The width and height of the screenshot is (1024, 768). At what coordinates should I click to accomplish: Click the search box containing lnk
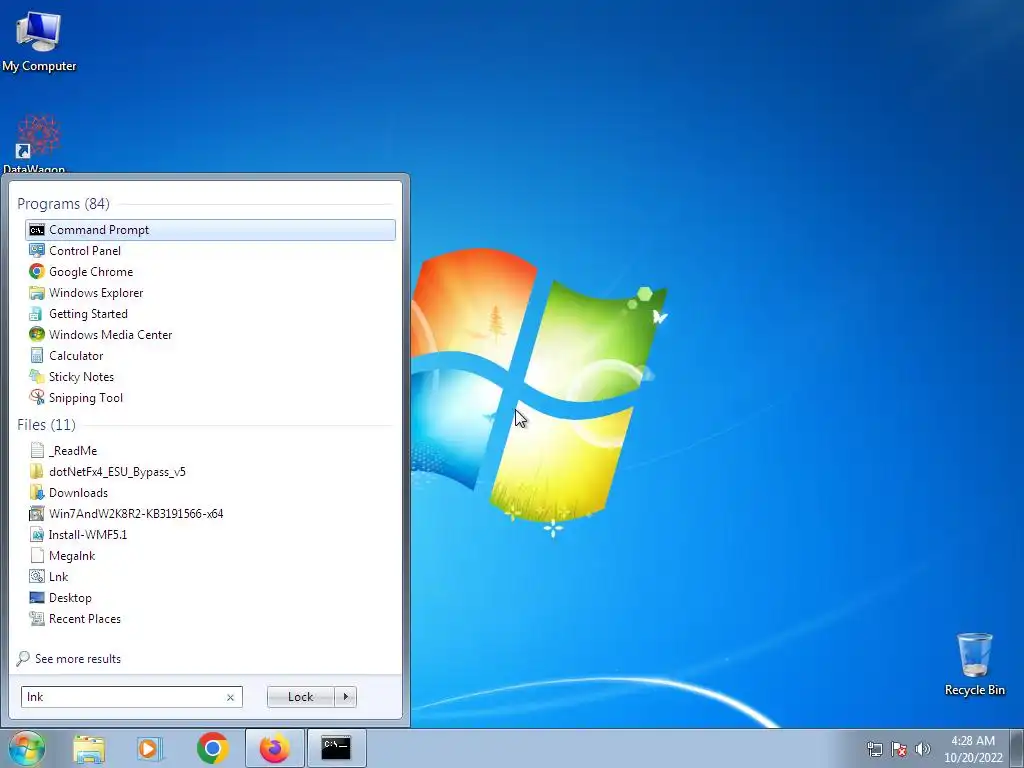pyautogui.click(x=132, y=697)
